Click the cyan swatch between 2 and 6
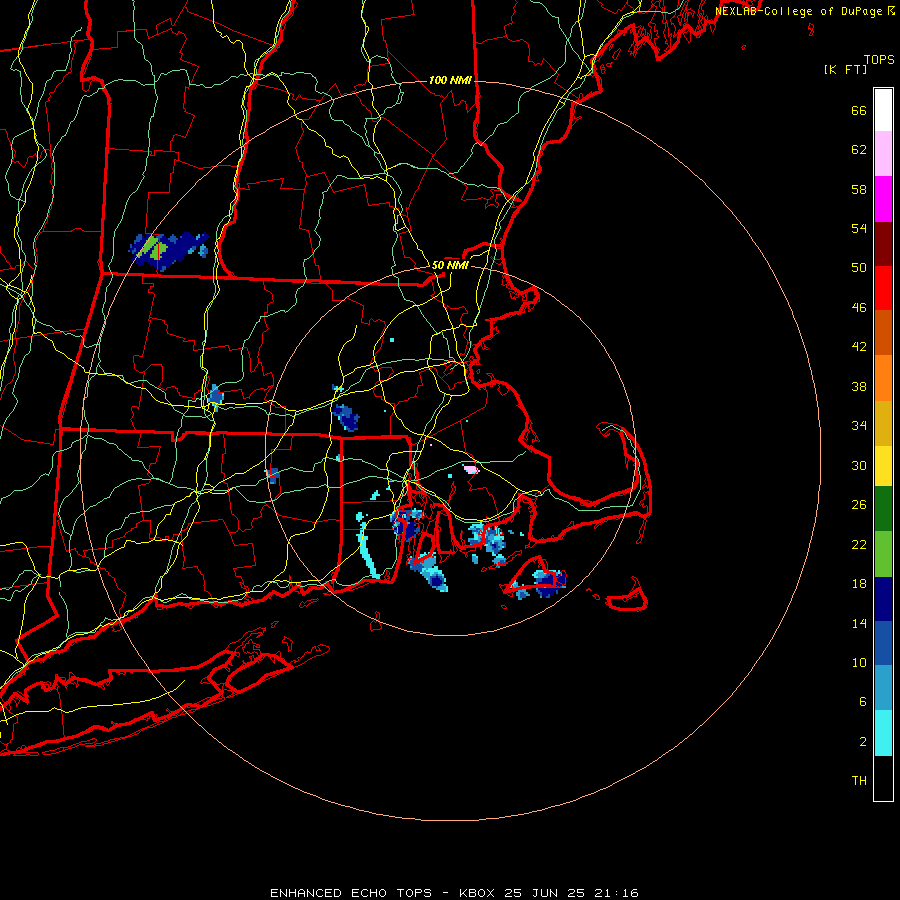The width and height of the screenshot is (900, 900). click(x=883, y=733)
